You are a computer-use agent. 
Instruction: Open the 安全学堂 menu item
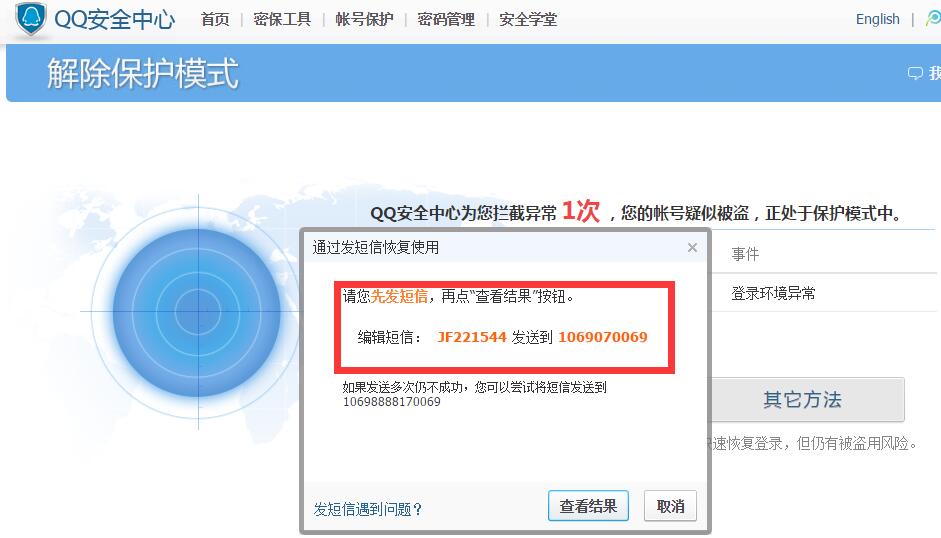pos(528,20)
